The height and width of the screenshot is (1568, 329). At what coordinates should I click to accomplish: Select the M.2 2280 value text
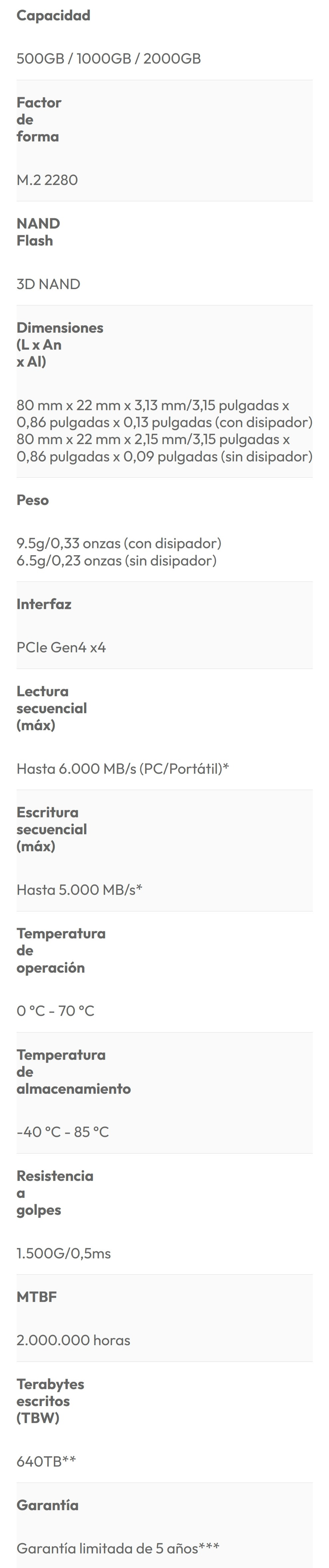pos(47,180)
